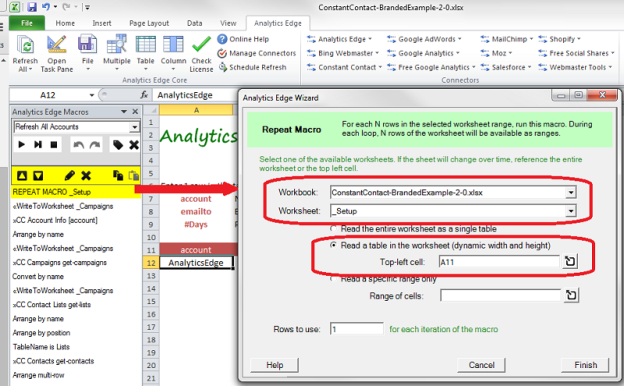624x386 pixels.
Task: Step through macro with step button
Action: pos(38,144)
